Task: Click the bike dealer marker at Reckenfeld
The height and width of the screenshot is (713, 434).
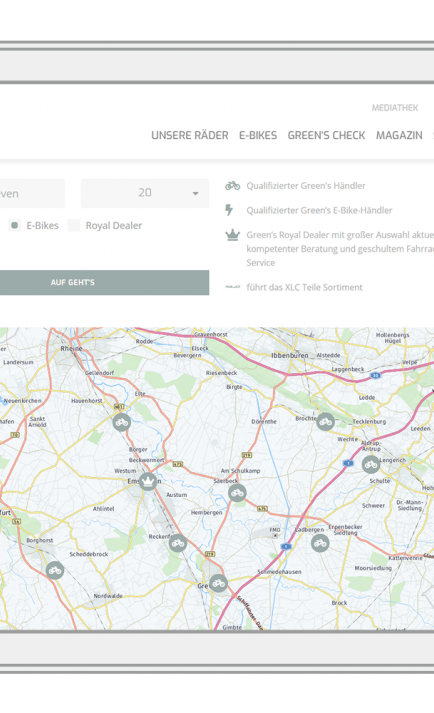Action: tap(178, 543)
